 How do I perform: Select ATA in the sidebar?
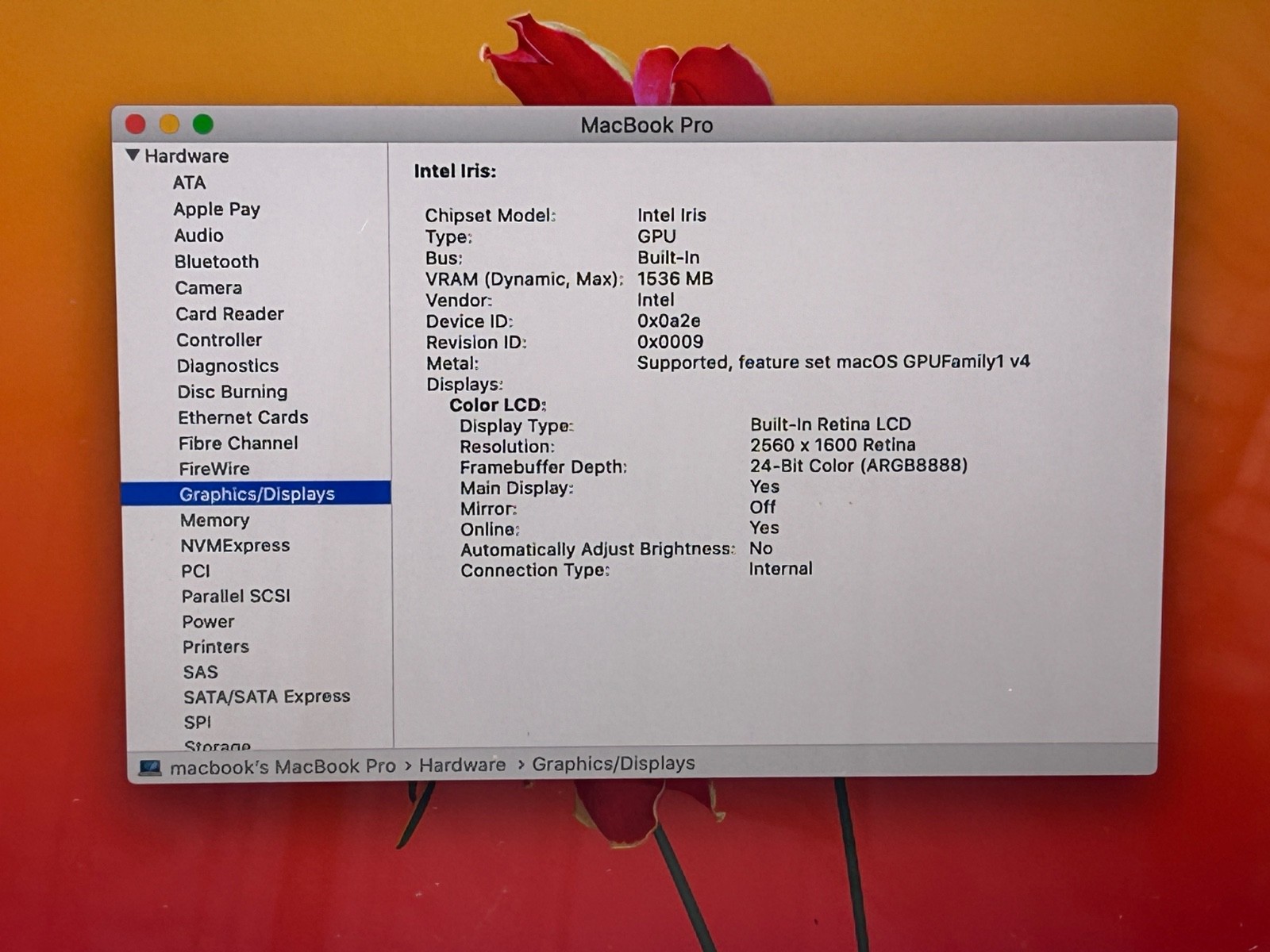coord(190,182)
